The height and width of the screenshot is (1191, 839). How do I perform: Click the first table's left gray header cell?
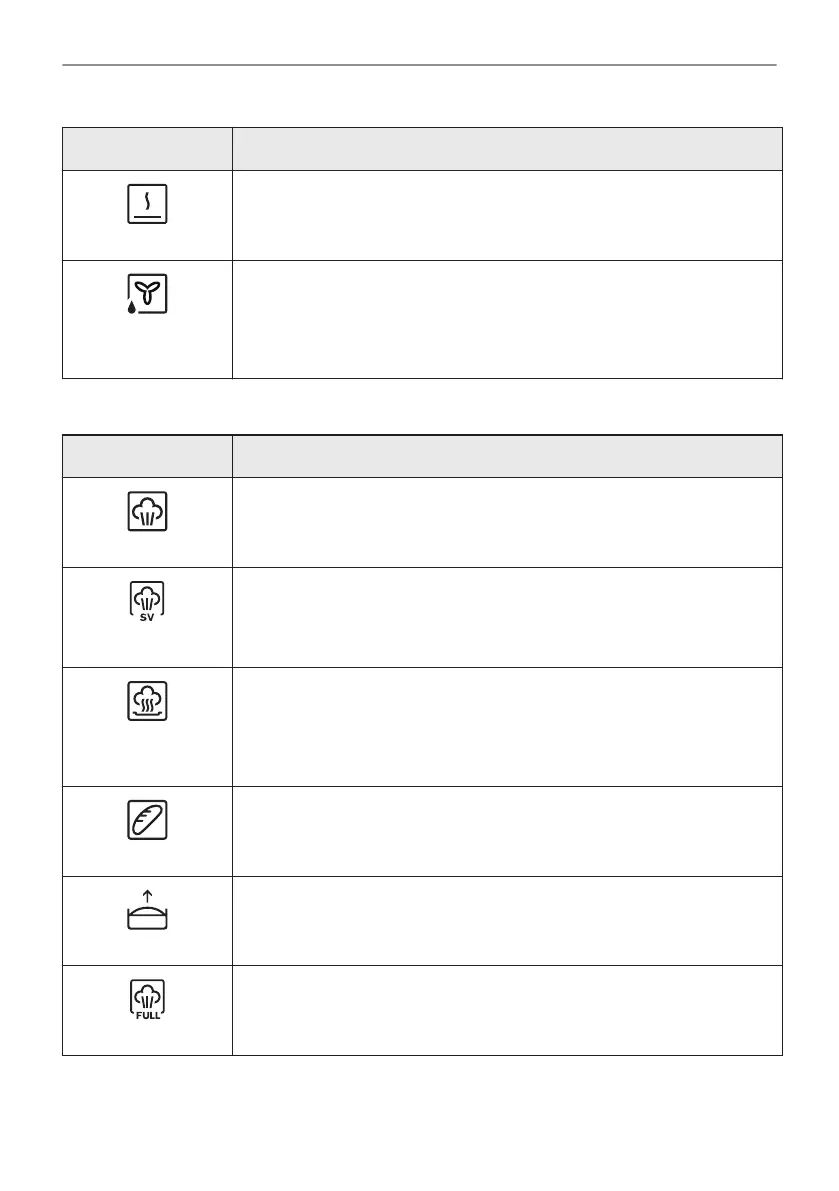point(147,149)
